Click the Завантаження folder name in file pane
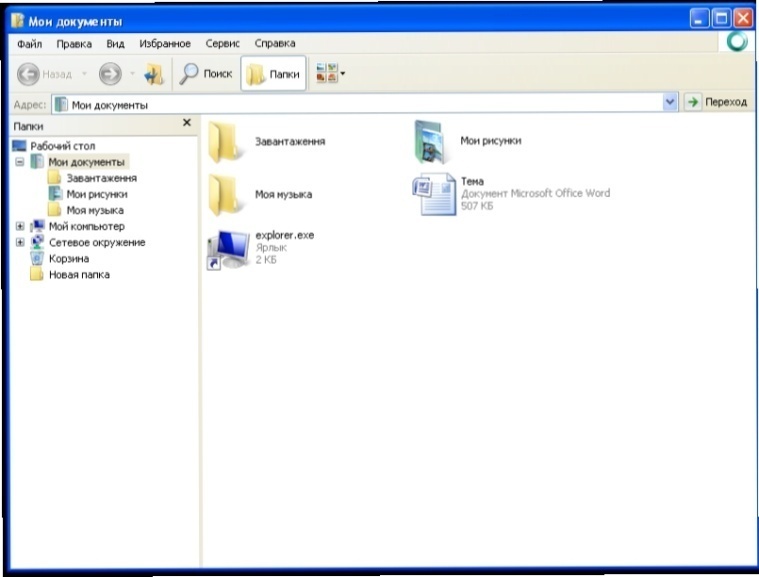The image size is (759, 577). tap(290, 141)
